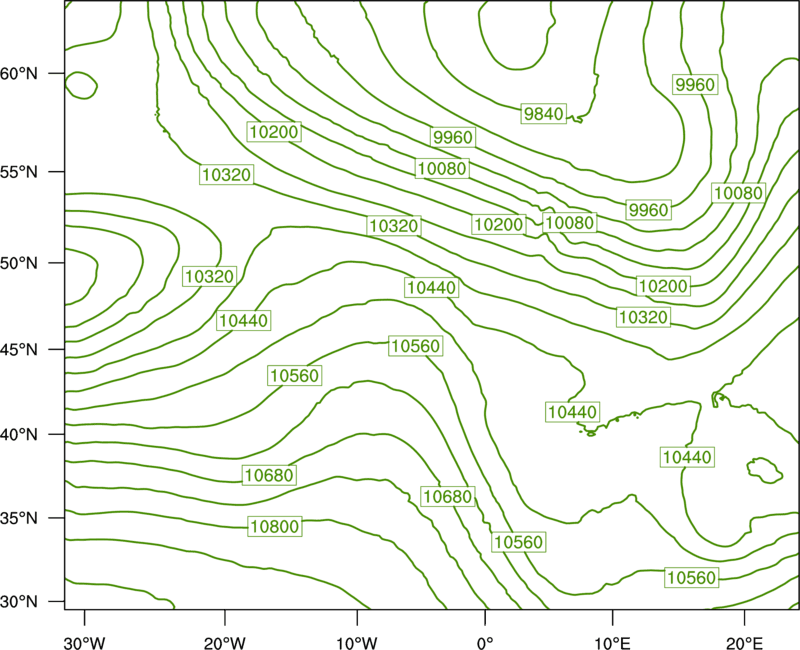Select the 9960 label near top right
The image size is (800, 650).
tap(695, 84)
